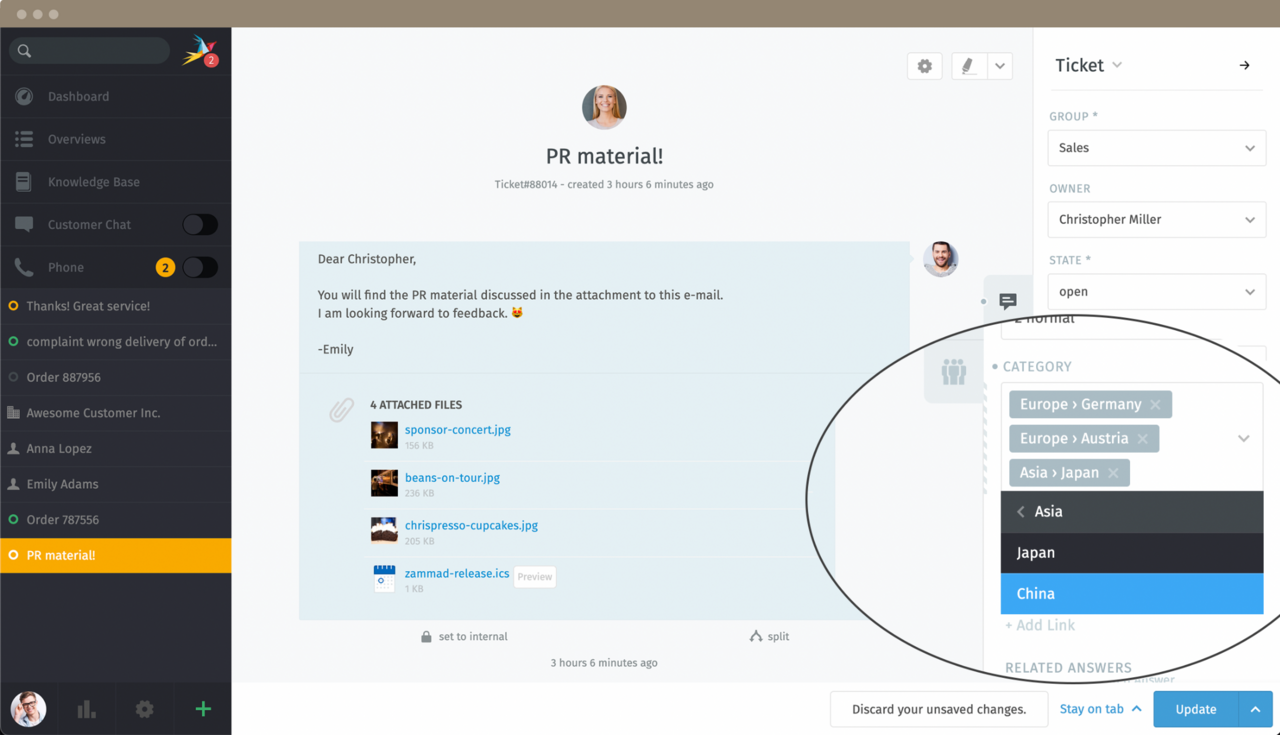
Task: Click beans-on-tour.jpg thumbnail image
Action: point(384,483)
